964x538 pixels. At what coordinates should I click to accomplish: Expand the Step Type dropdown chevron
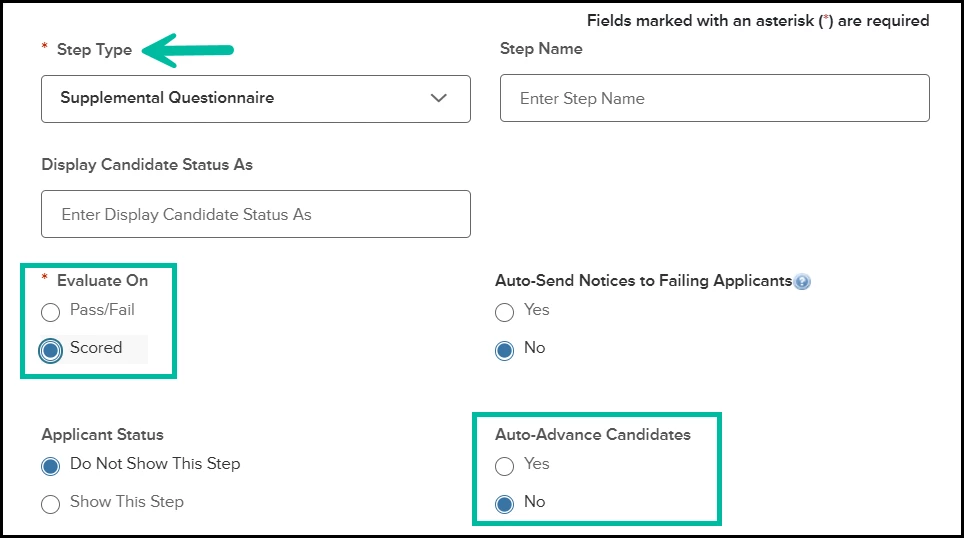(438, 98)
